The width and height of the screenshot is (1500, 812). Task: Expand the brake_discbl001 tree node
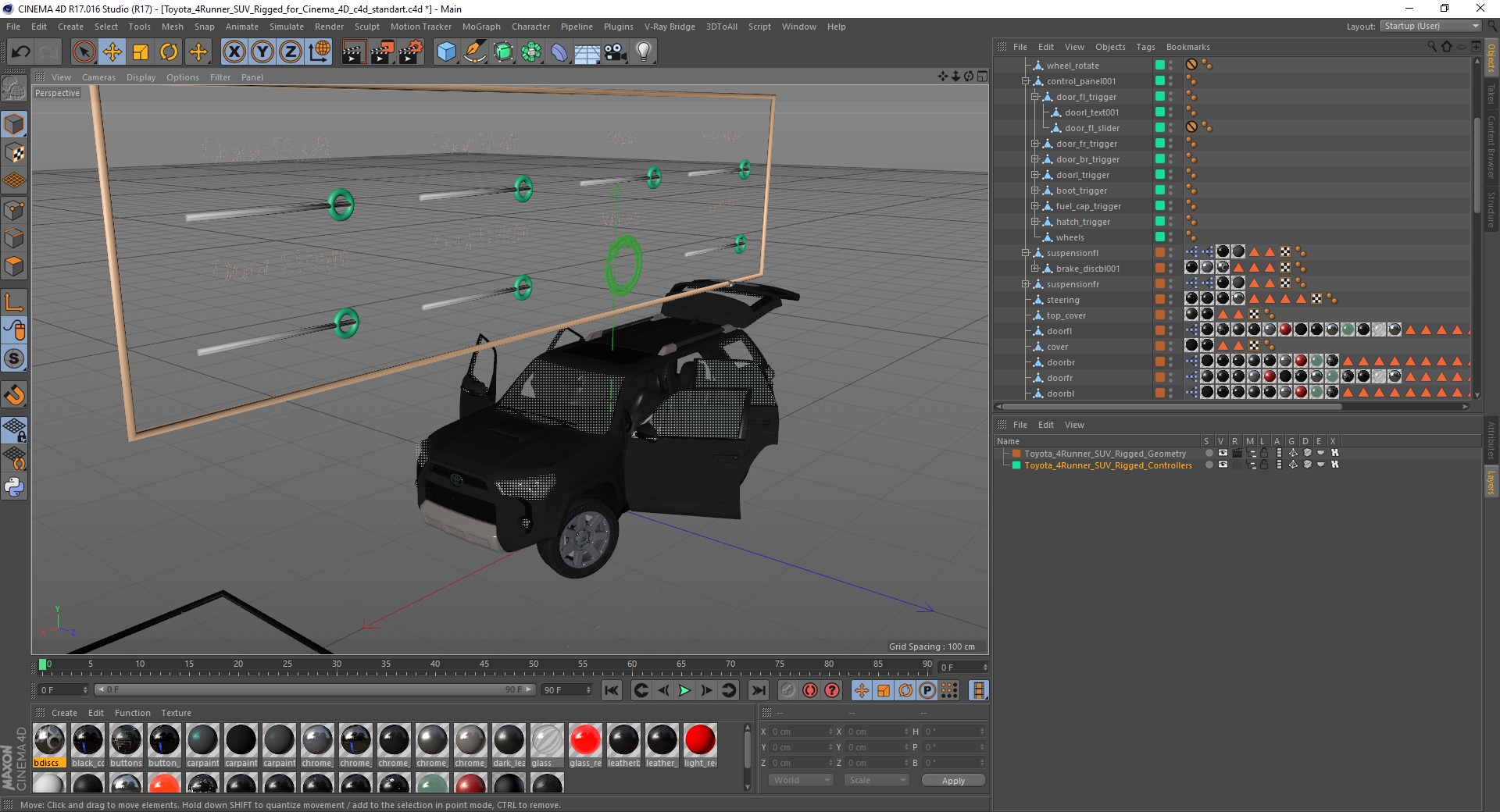[1034, 269]
